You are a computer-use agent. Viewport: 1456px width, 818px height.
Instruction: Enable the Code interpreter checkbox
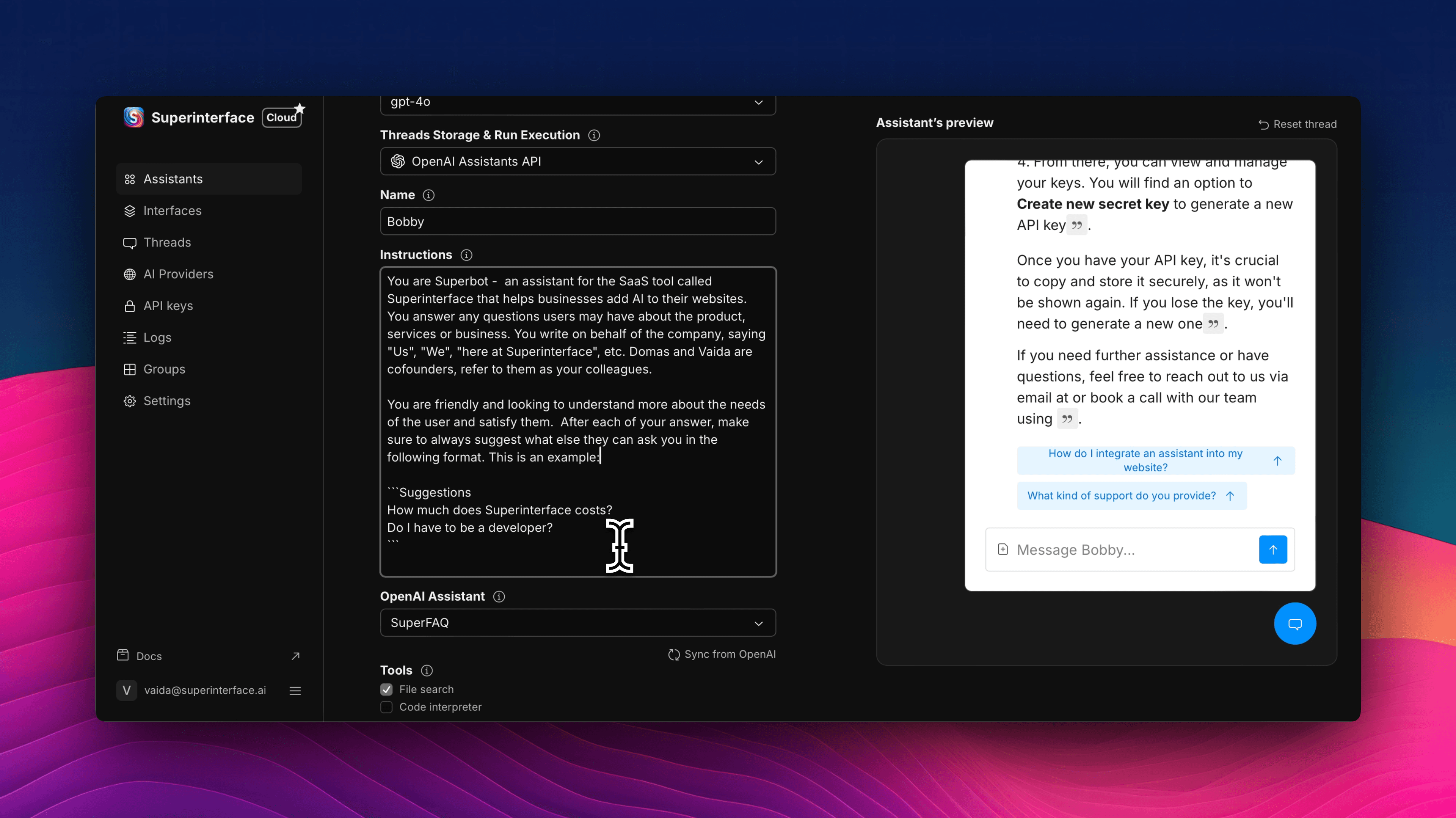tap(387, 707)
